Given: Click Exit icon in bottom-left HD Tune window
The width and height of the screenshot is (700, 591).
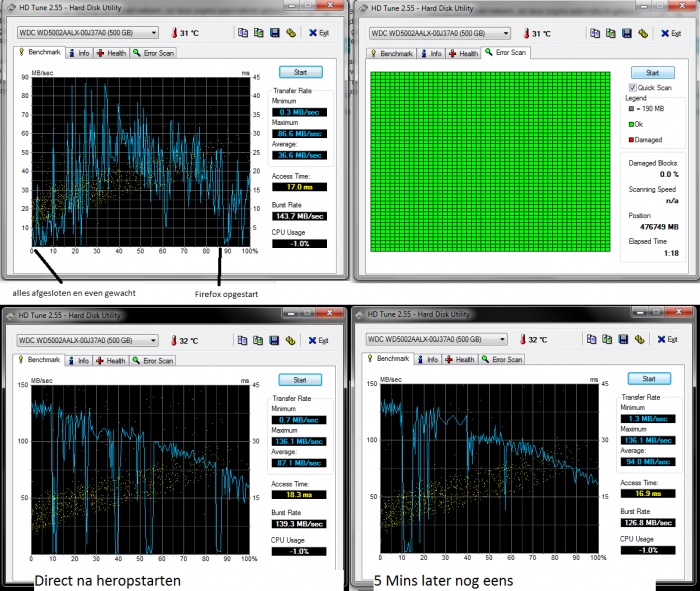Looking at the screenshot, I should [312, 341].
